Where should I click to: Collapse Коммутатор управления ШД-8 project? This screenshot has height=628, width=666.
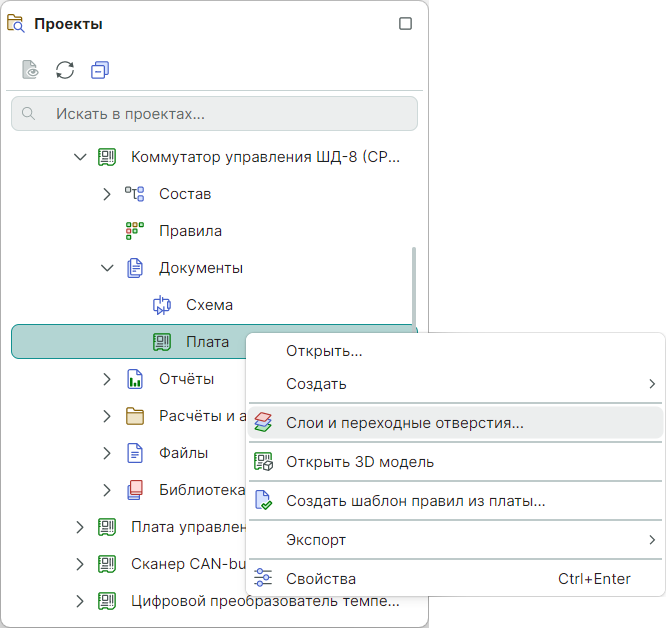tap(80, 157)
